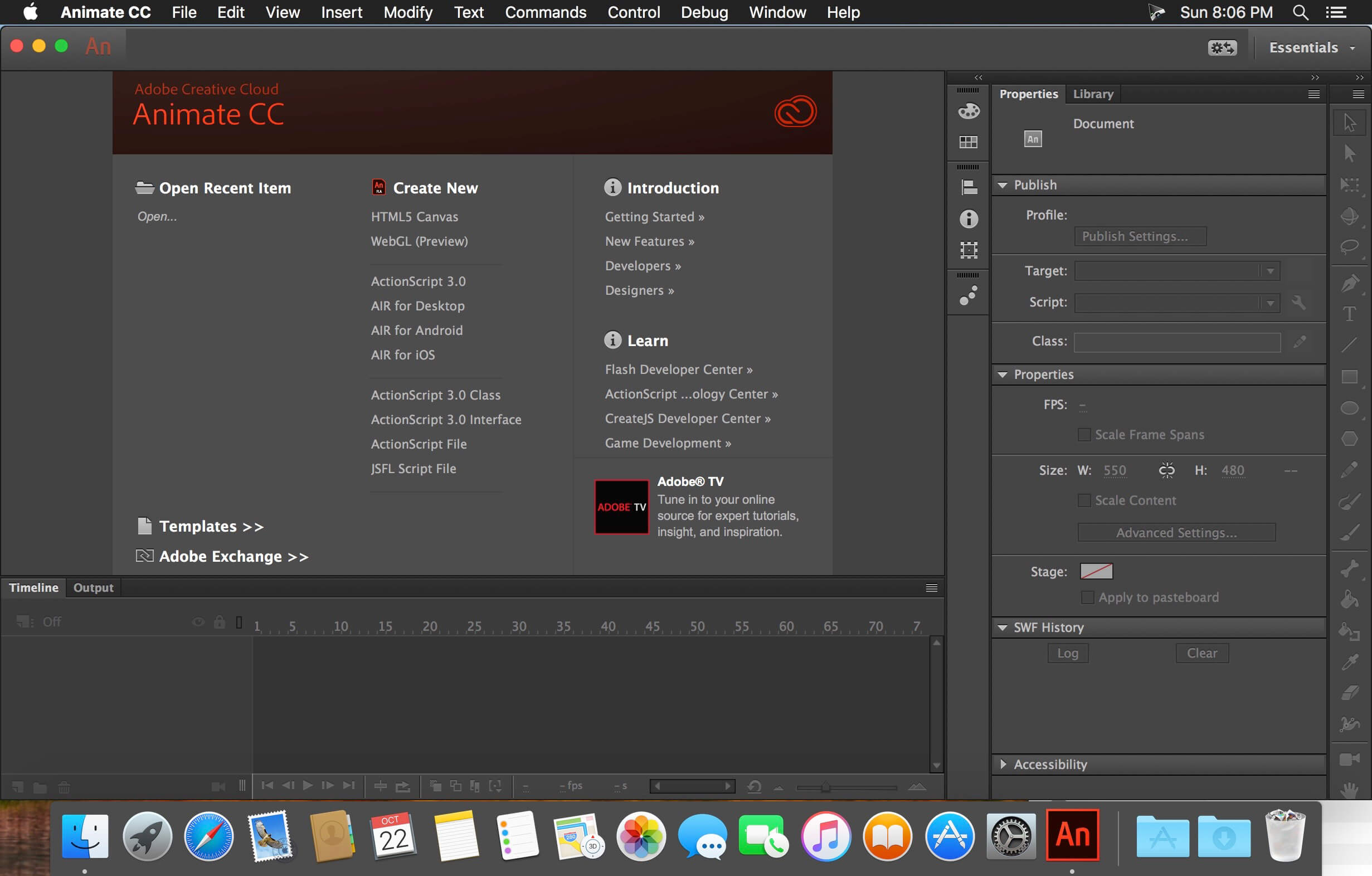The height and width of the screenshot is (876, 1372).
Task: Open the Getting Started link
Action: [655, 217]
